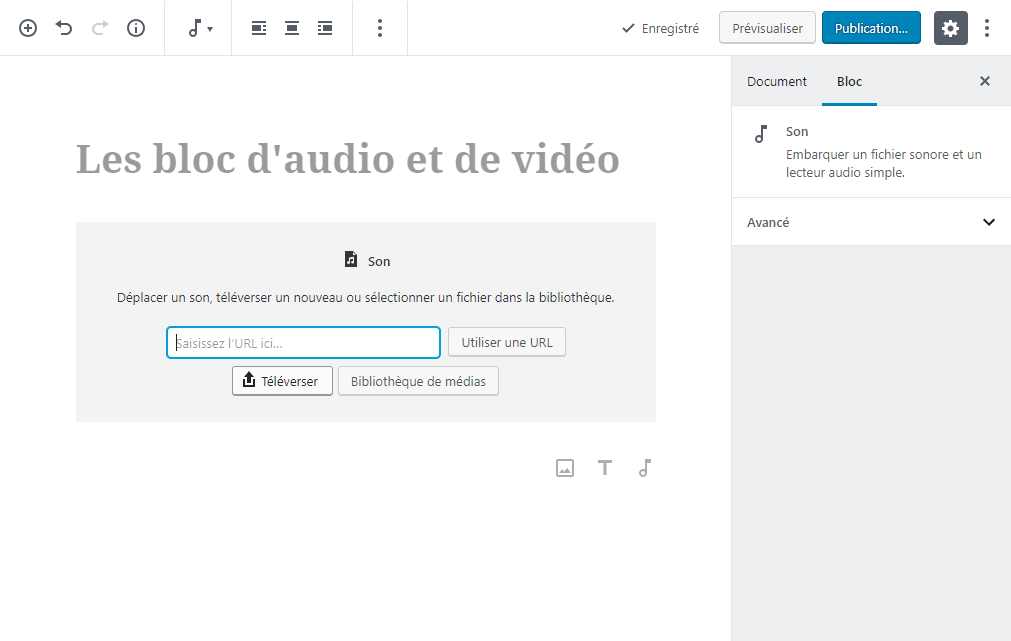
Task: Align the audio block left
Action: (x=259, y=28)
